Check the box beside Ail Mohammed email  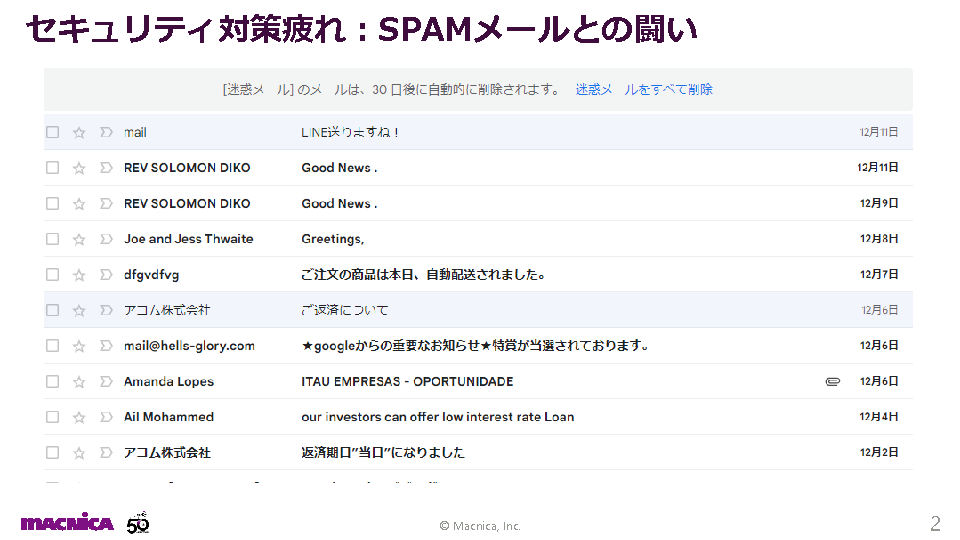coord(53,417)
